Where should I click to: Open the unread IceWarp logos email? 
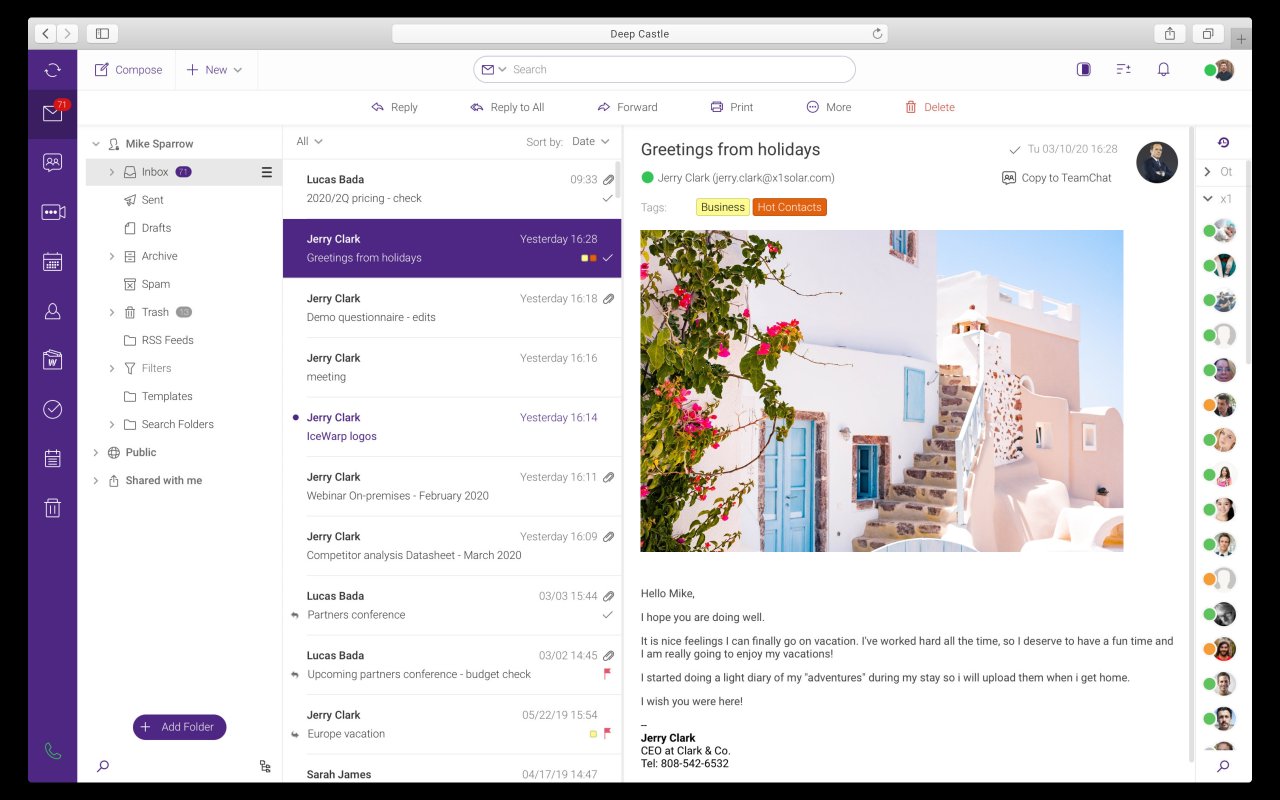click(x=452, y=427)
